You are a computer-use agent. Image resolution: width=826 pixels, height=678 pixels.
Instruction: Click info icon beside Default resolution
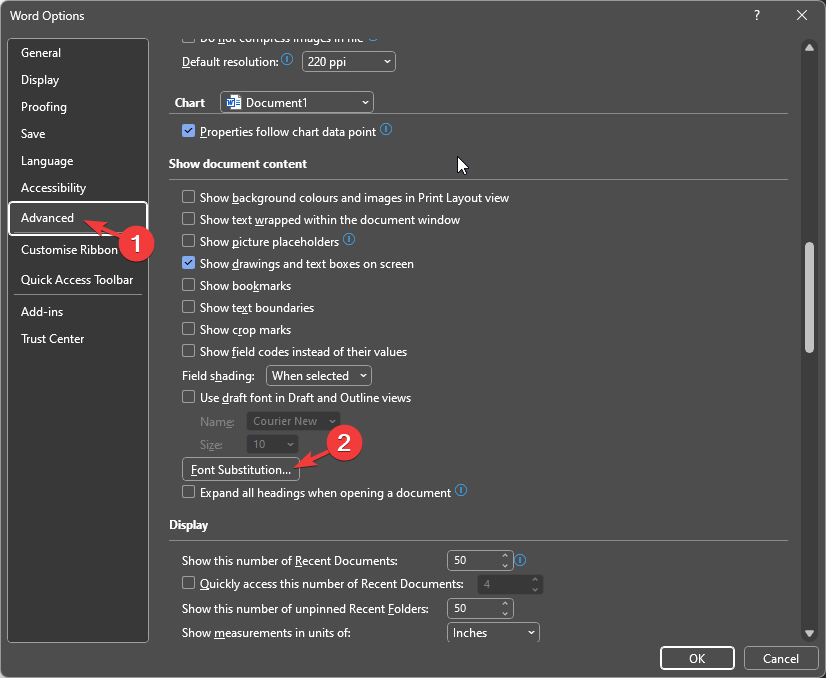[x=287, y=60]
